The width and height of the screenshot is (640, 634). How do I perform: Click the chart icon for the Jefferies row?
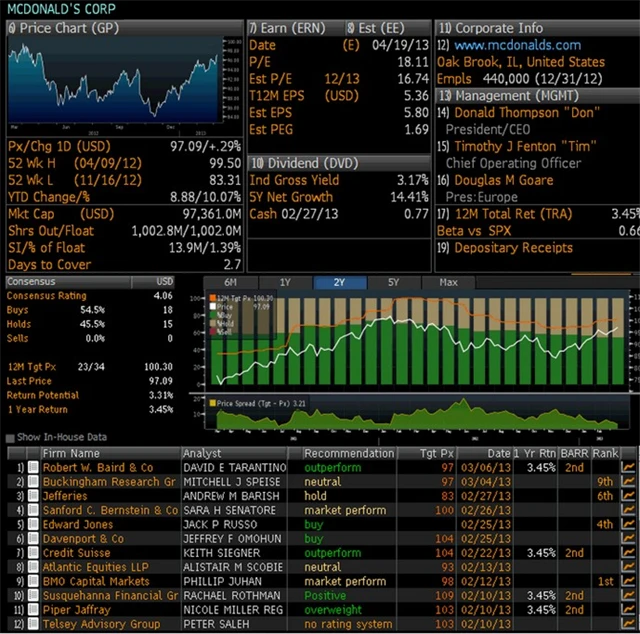pos(631,495)
